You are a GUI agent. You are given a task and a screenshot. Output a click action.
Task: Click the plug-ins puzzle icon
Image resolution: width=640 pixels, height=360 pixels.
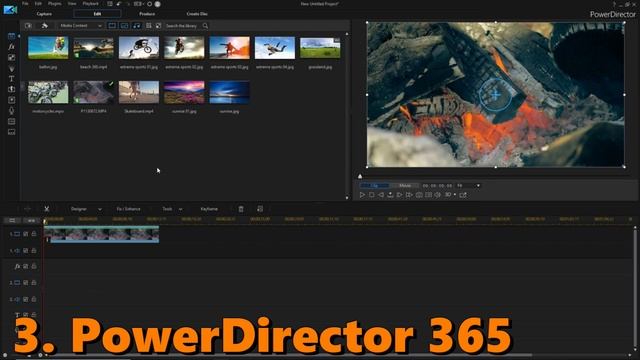44,26
